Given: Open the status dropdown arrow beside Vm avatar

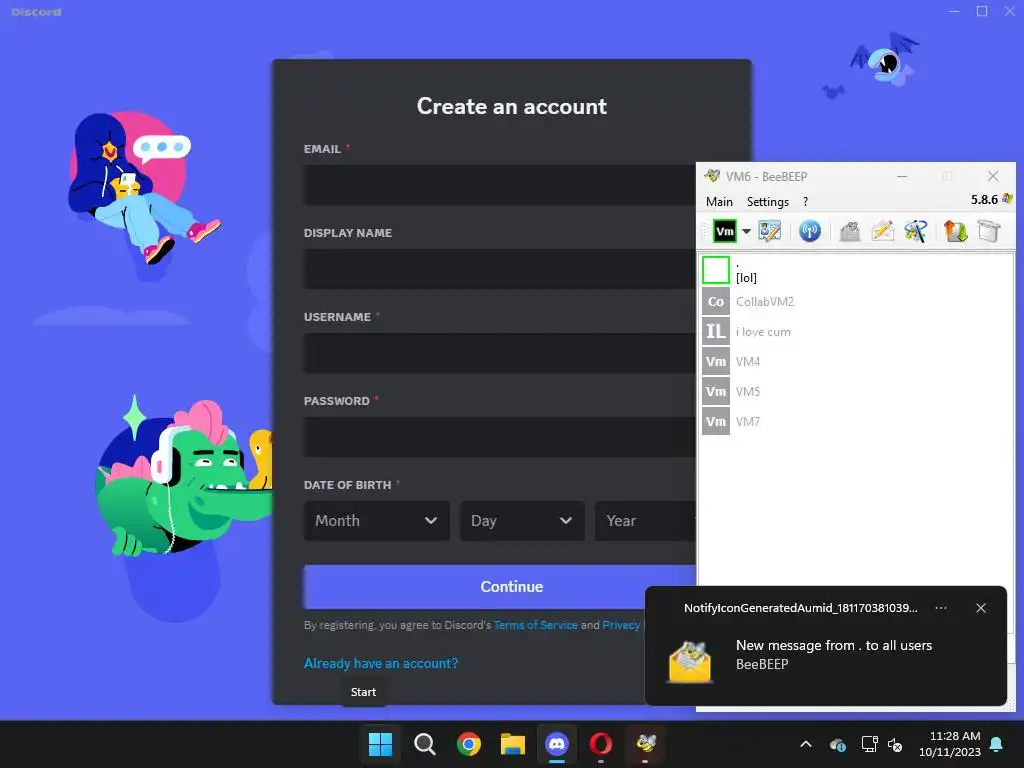Looking at the screenshot, I should click(746, 231).
